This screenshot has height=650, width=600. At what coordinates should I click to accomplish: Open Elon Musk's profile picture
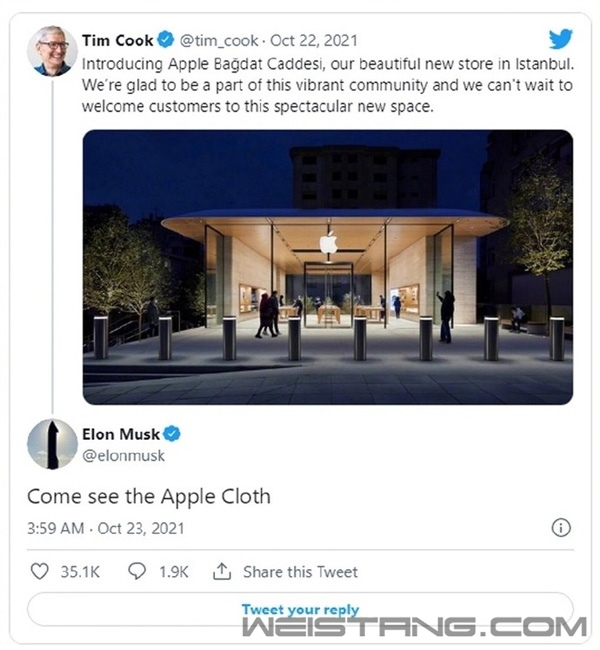(51, 444)
